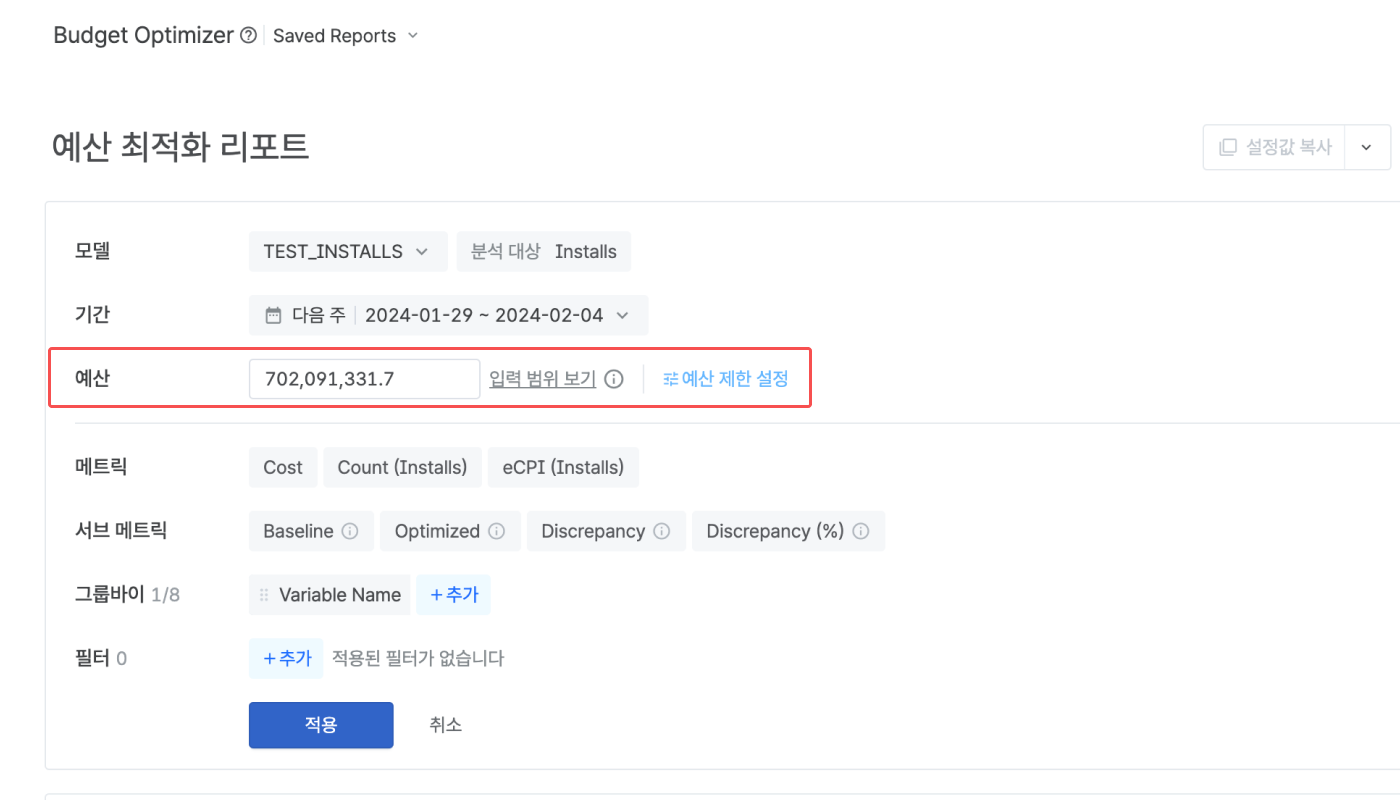The width and height of the screenshot is (1400, 800).
Task: Click the info icon on Baseline chip
Action: [350, 531]
